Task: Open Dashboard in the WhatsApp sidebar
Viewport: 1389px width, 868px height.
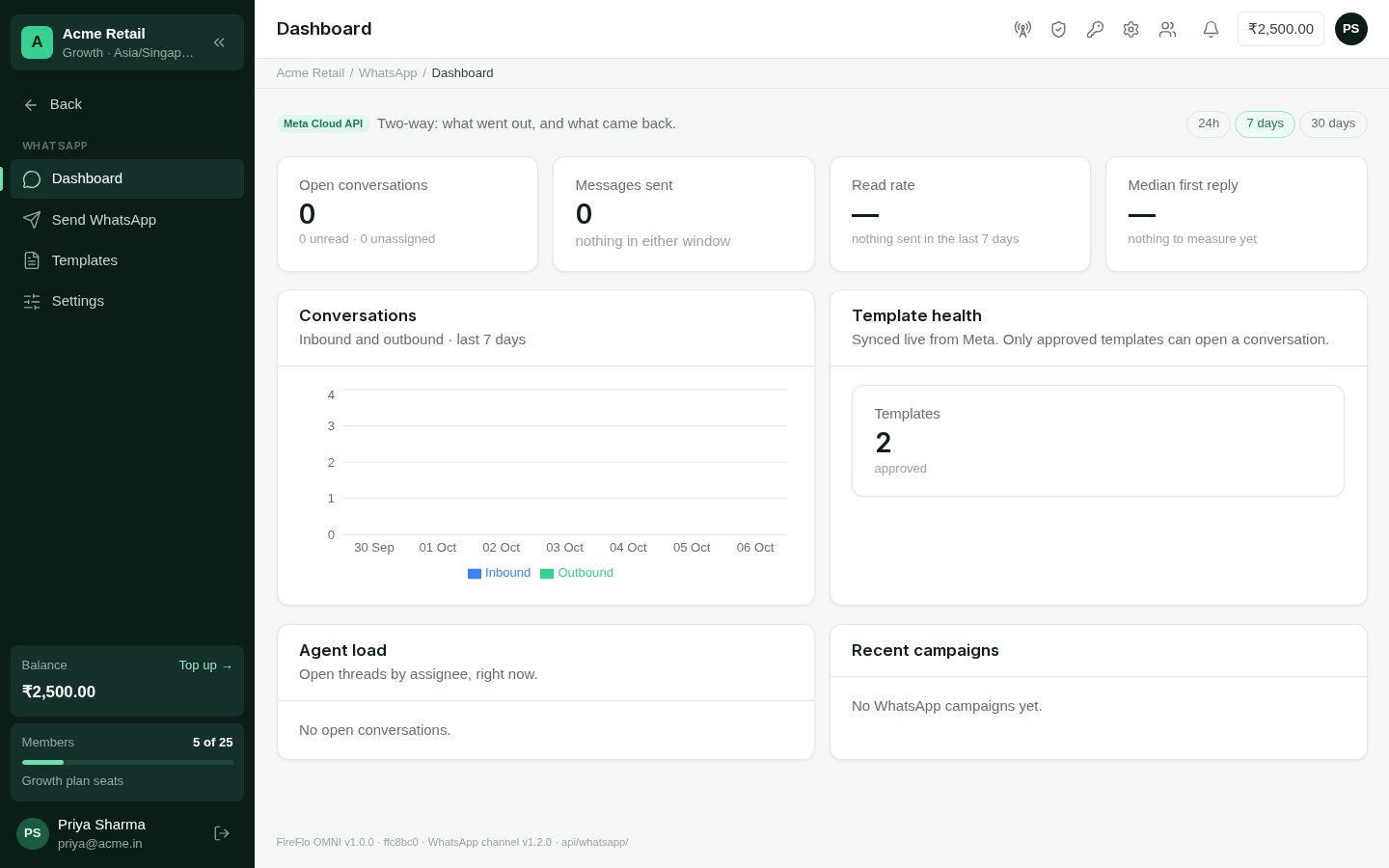Action: [x=126, y=178]
